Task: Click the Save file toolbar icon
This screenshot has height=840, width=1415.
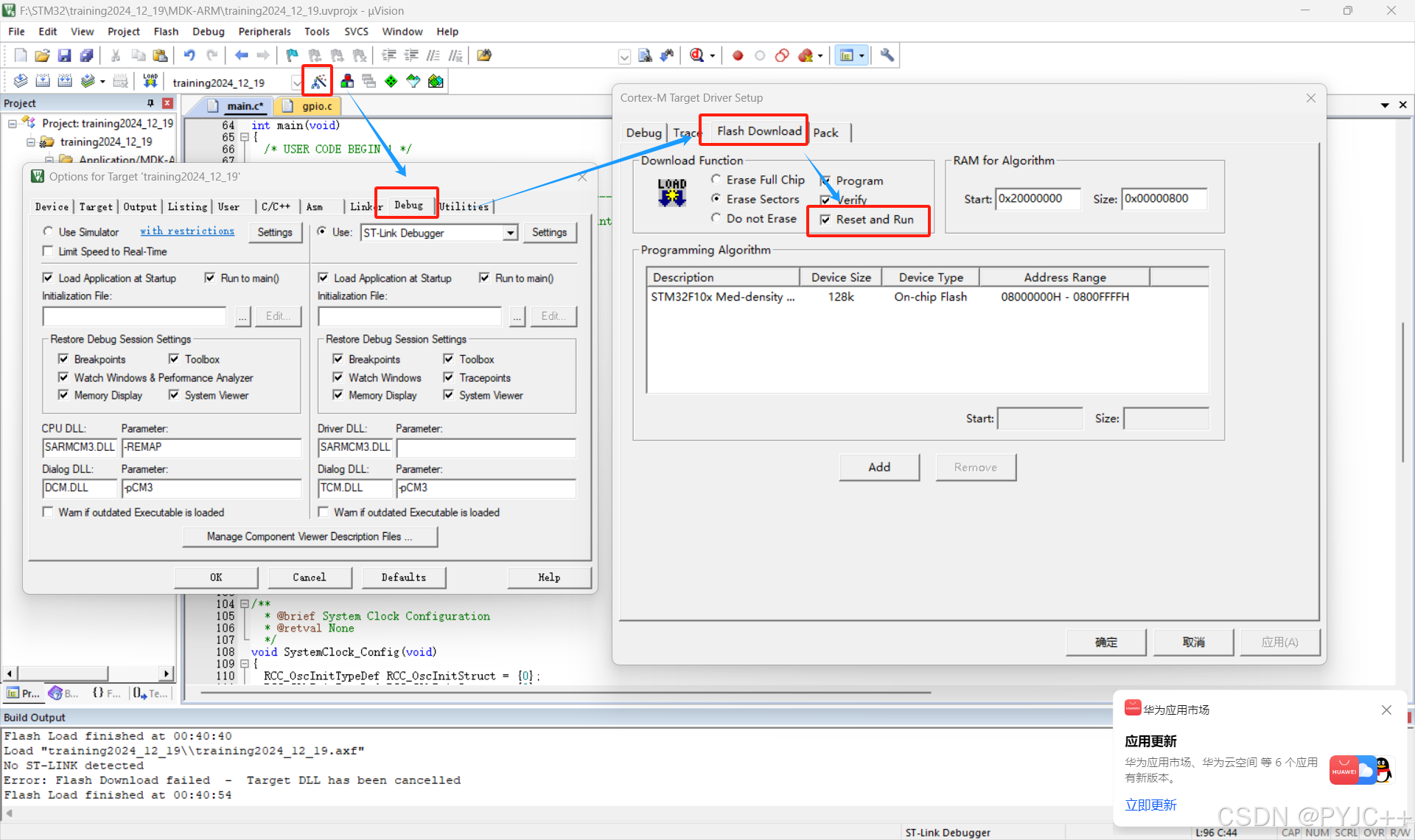Action: (x=64, y=55)
